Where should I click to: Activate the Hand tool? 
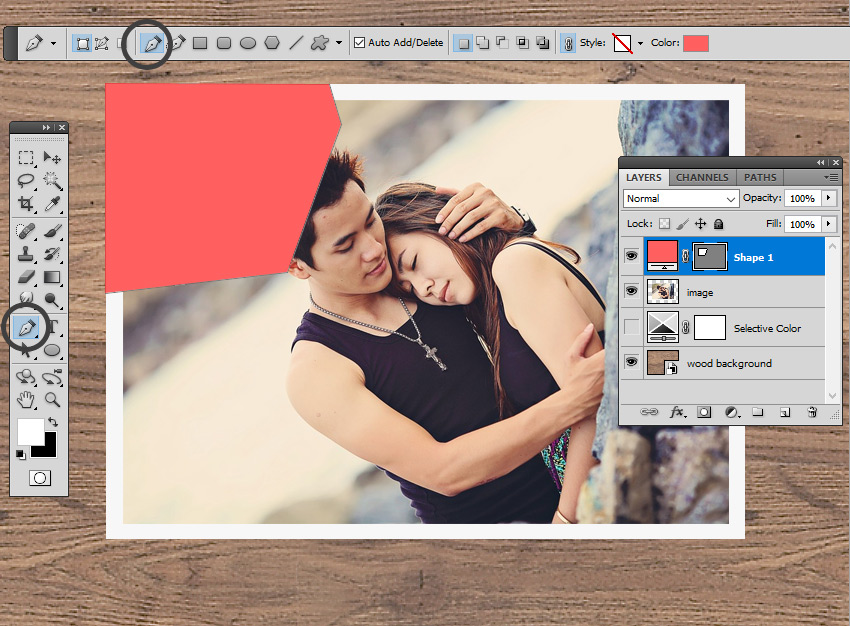point(27,399)
